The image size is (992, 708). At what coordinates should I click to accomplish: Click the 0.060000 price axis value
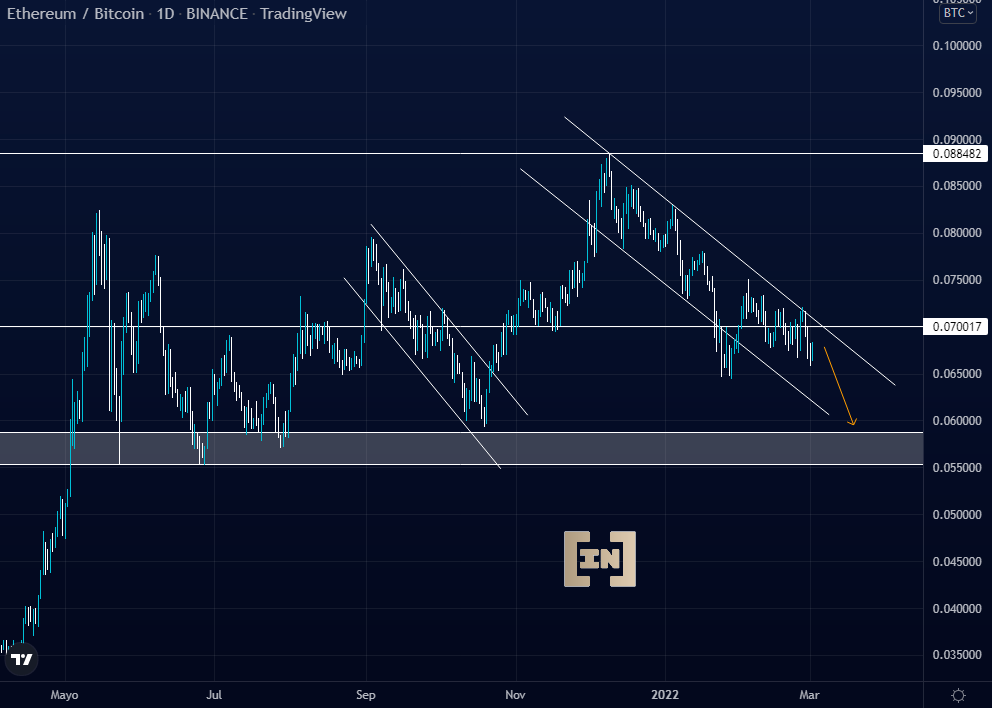[x=957, y=421]
